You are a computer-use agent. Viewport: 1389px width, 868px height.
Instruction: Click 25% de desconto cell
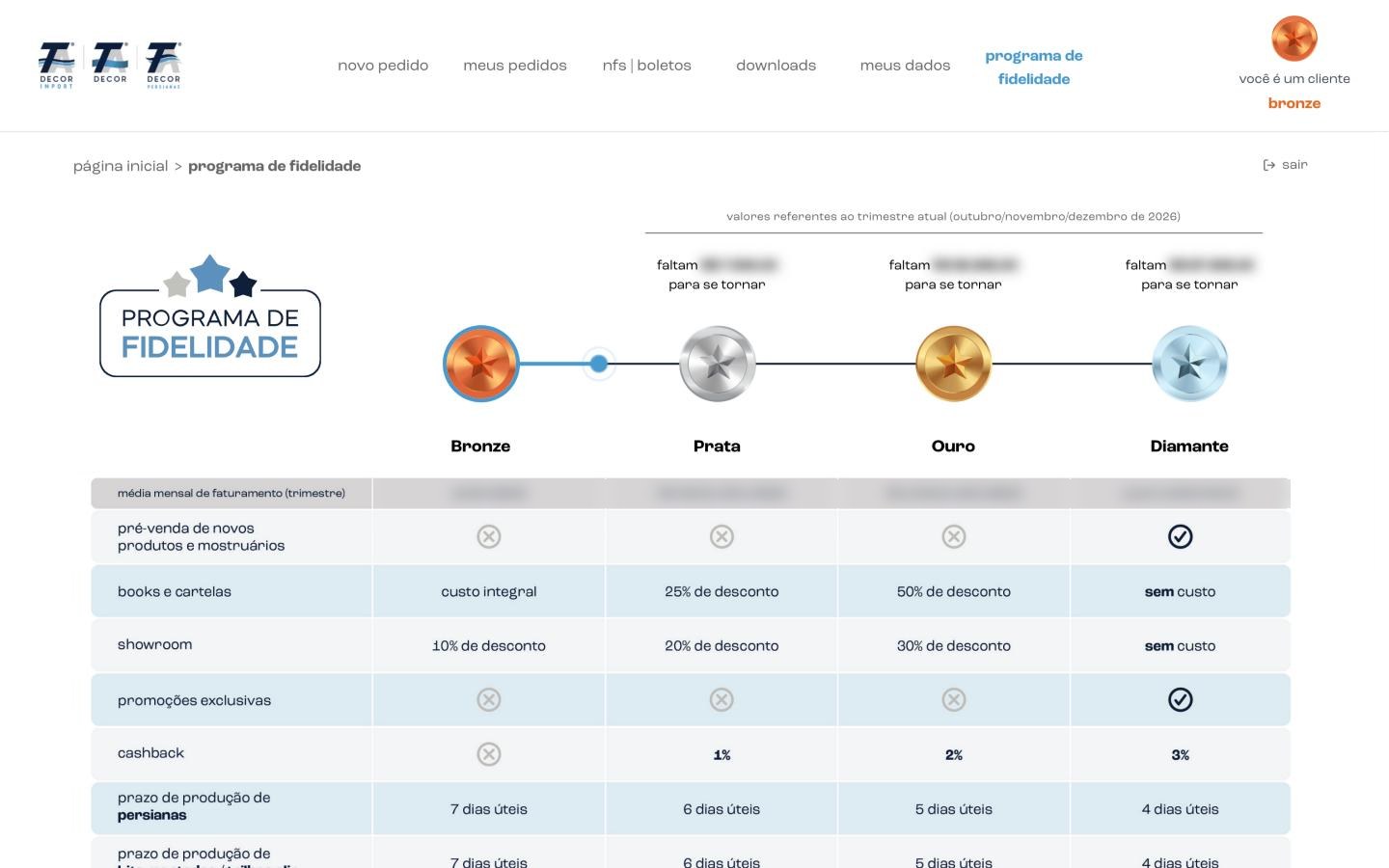722,591
